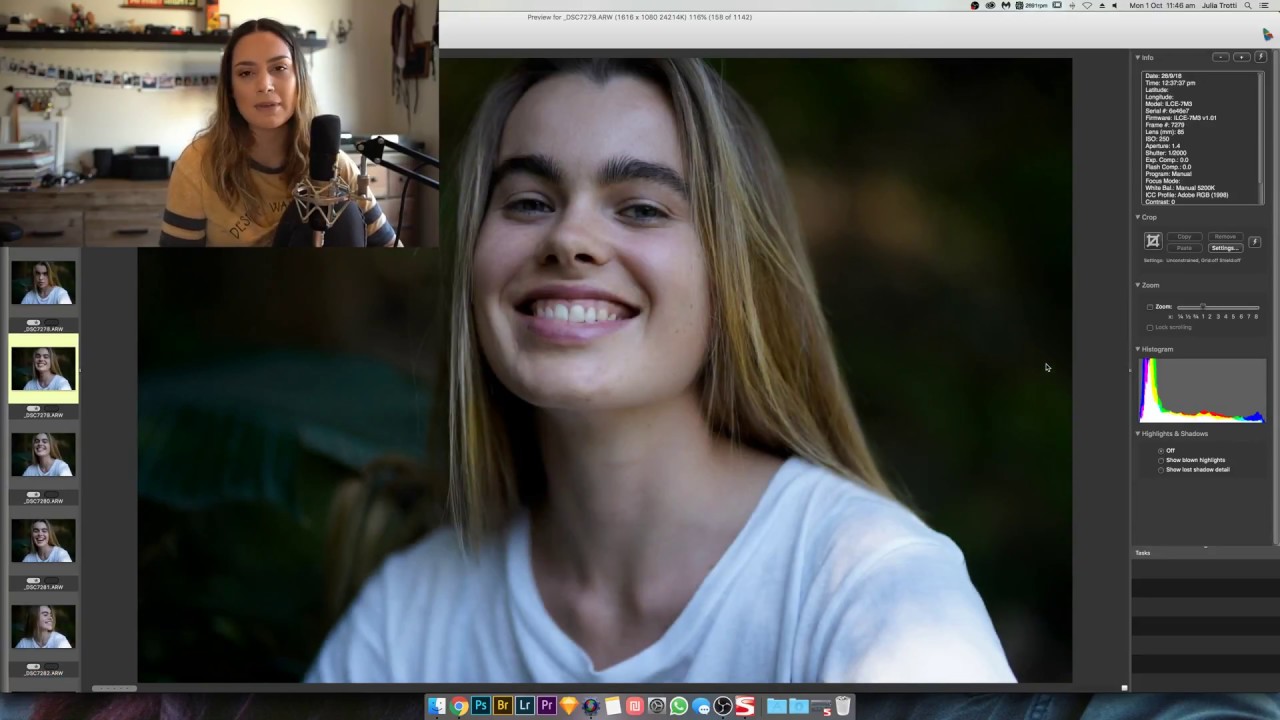1280x720 pixels.
Task: Click the thumbnail strip horizontal scrollbar
Action: pos(114,688)
